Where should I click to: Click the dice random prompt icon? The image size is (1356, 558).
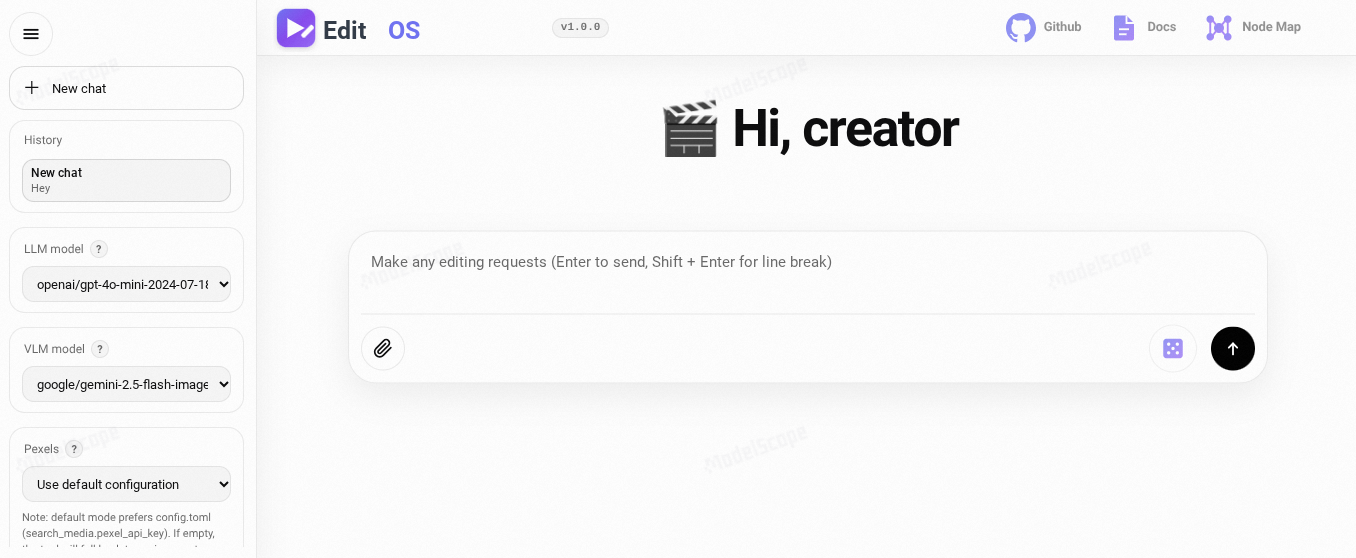click(1173, 349)
